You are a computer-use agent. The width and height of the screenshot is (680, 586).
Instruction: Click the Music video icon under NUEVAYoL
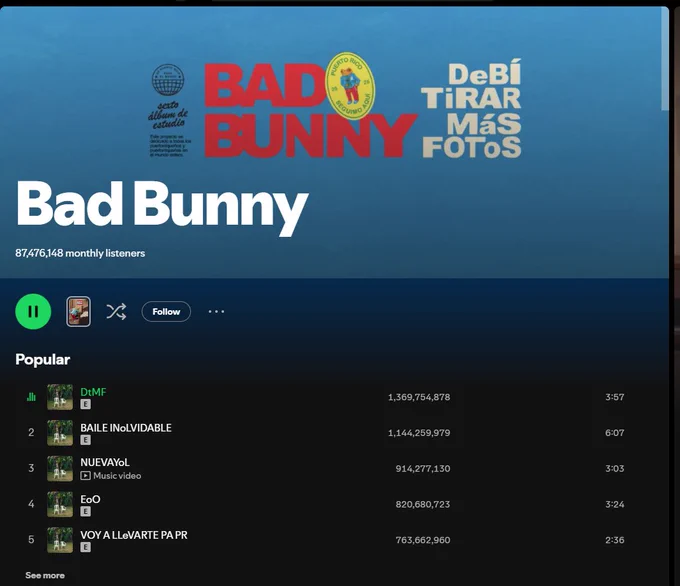point(85,476)
